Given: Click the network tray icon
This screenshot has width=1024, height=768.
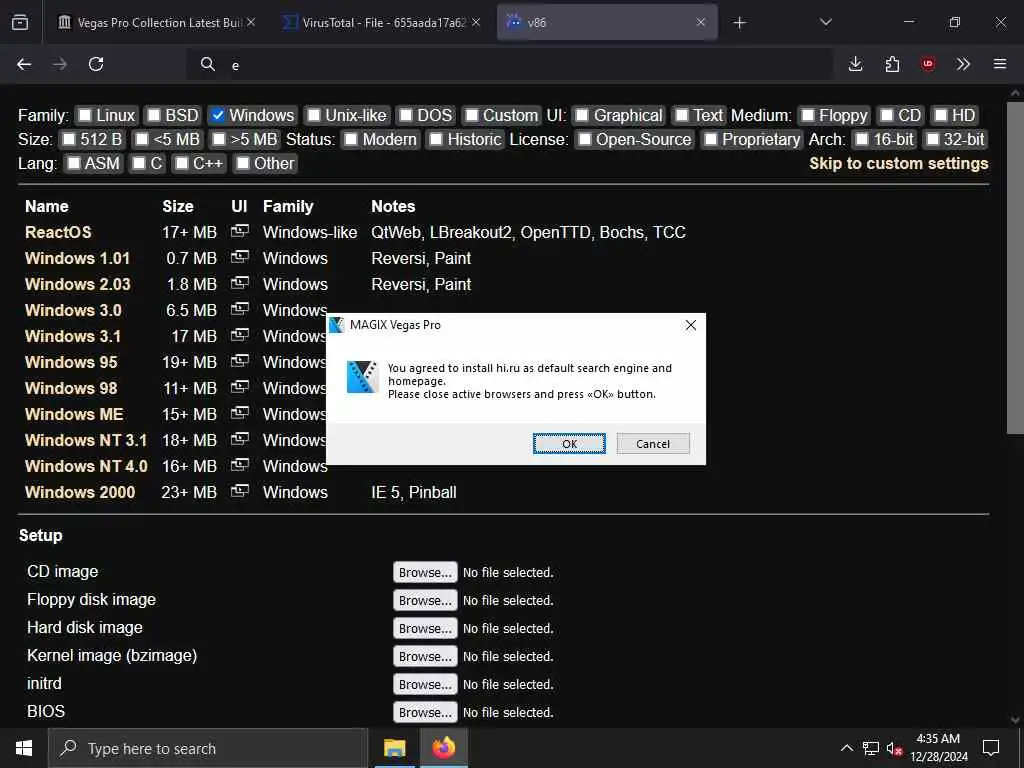Looking at the screenshot, I should (871, 748).
